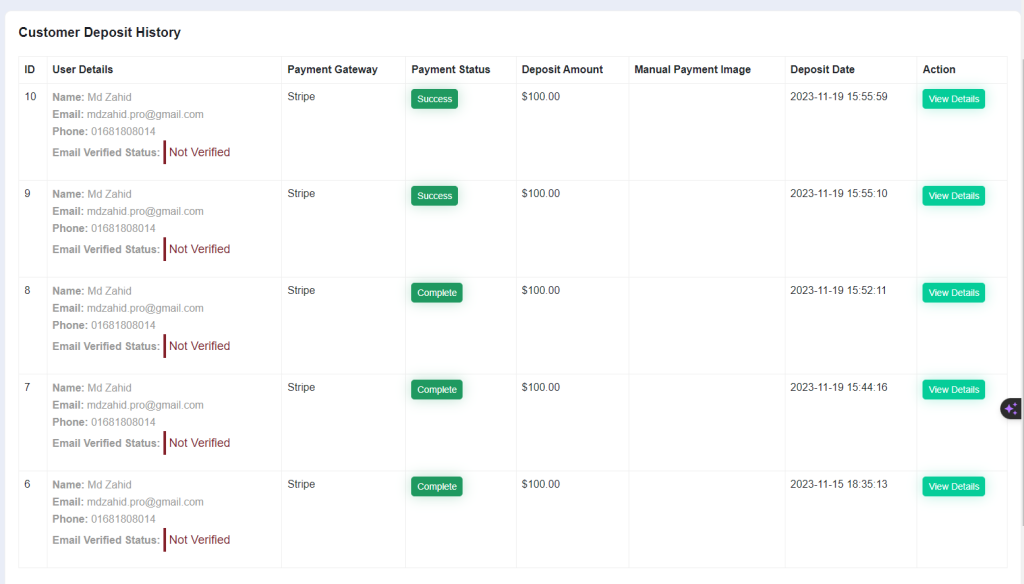Click the Complete badge for deposit 6
Image resolution: width=1024 pixels, height=584 pixels.
[436, 487]
